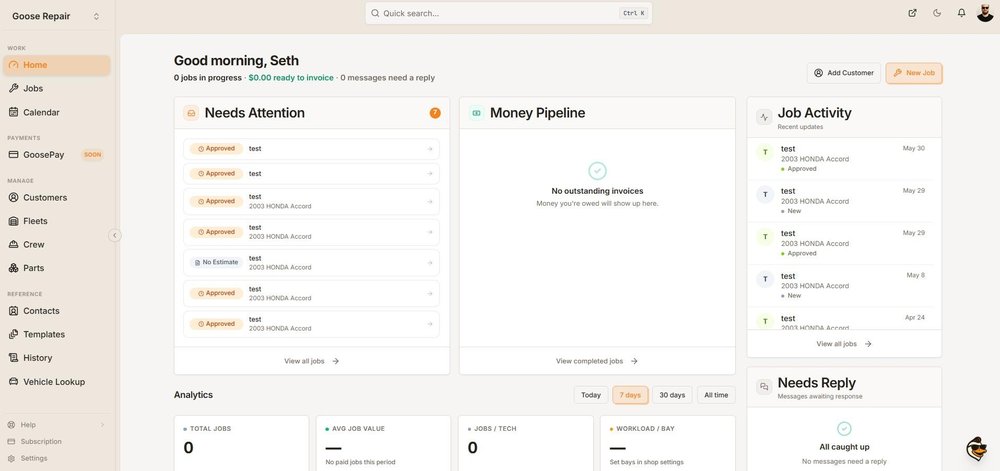Select the 7 days analytics range
The height and width of the screenshot is (471, 1000).
coord(630,395)
